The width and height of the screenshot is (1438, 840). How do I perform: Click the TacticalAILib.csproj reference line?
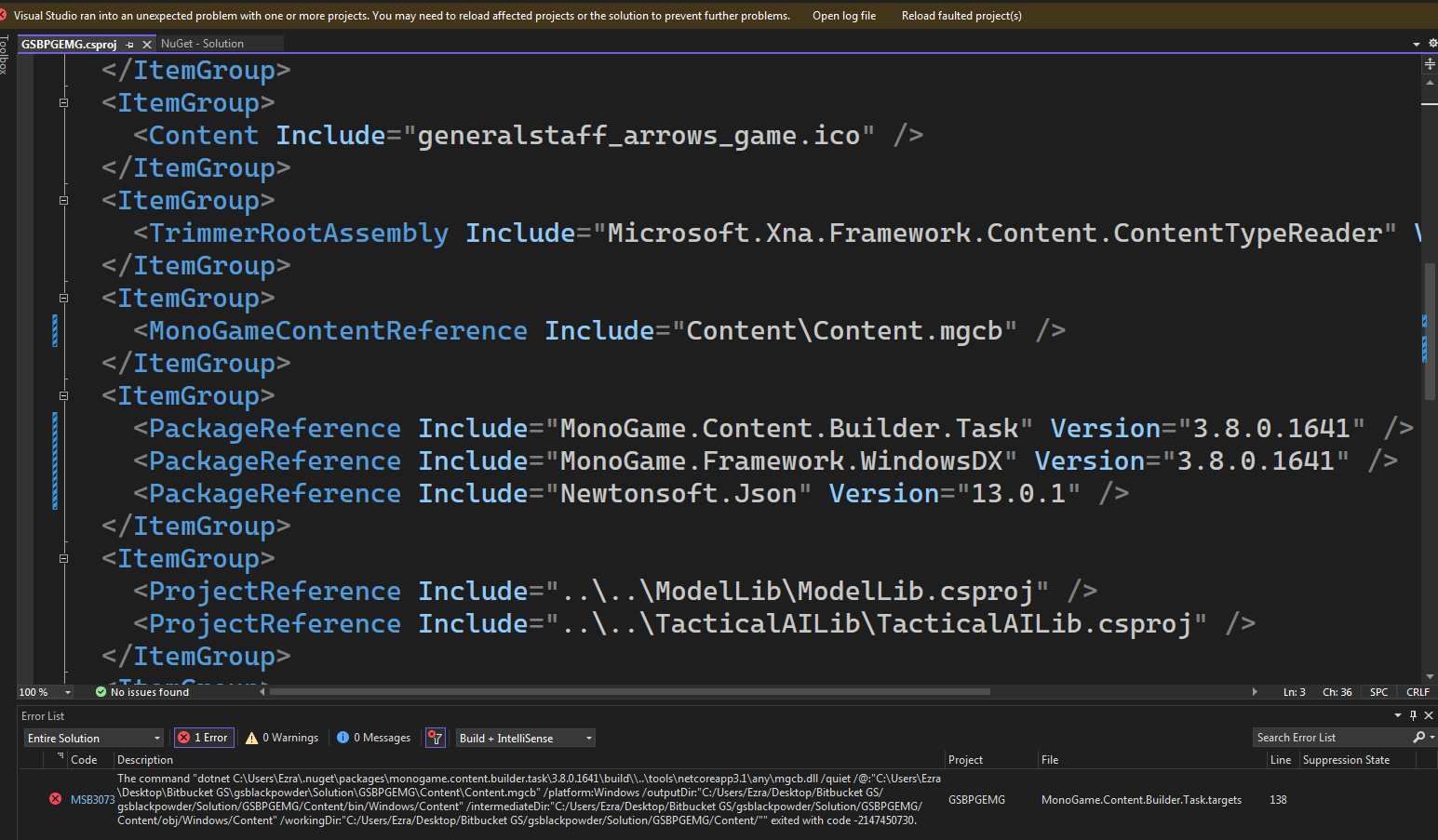(x=694, y=624)
